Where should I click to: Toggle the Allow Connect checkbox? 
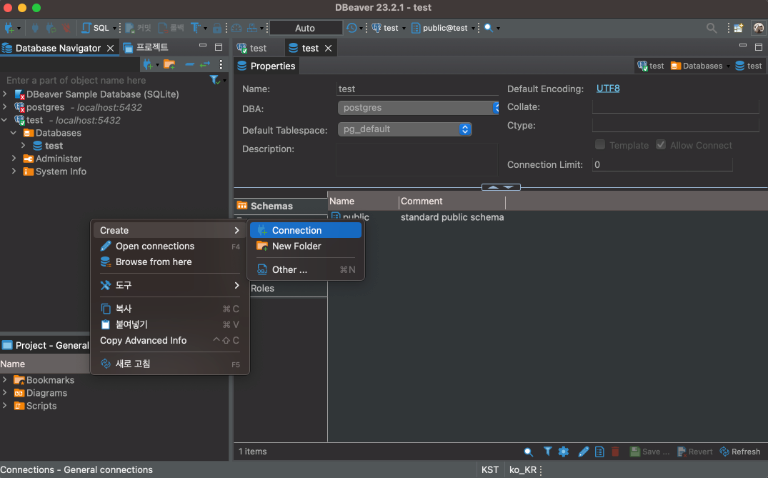[x=661, y=144]
